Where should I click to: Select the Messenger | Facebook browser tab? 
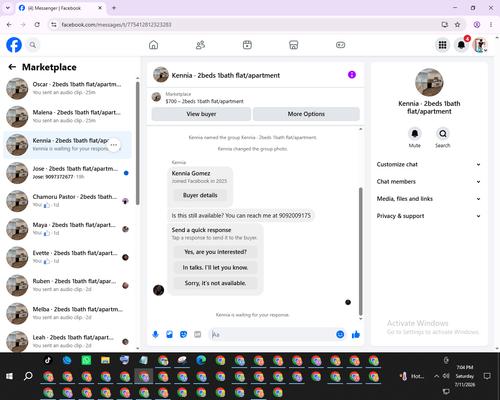[x=60, y=8]
